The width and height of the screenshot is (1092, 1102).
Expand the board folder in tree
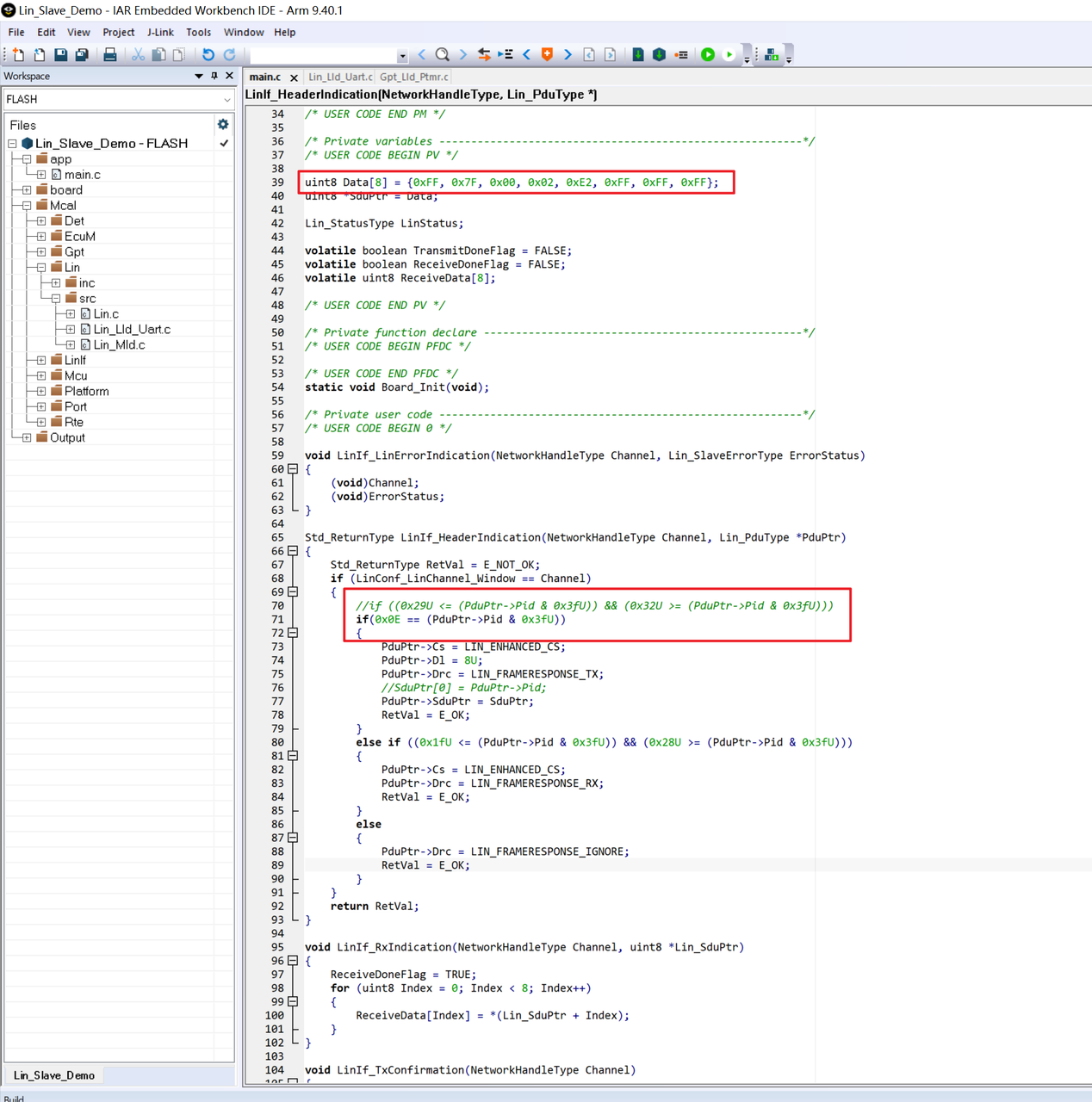(27, 190)
